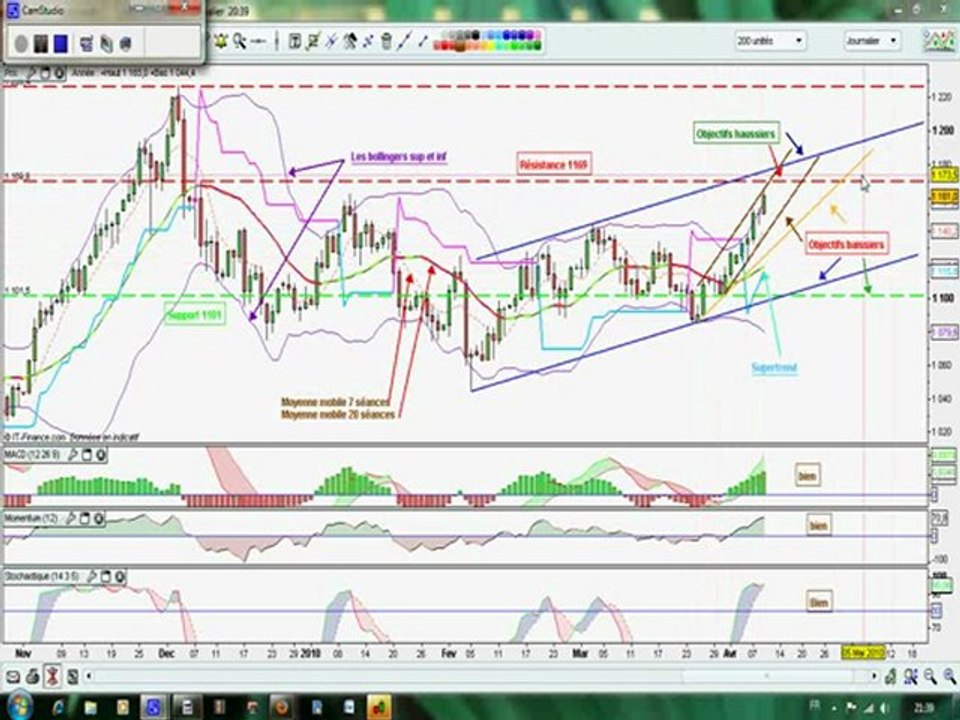This screenshot has width=960, height=720.
Task: Click the CamStudio black pause button
Action: [40, 43]
